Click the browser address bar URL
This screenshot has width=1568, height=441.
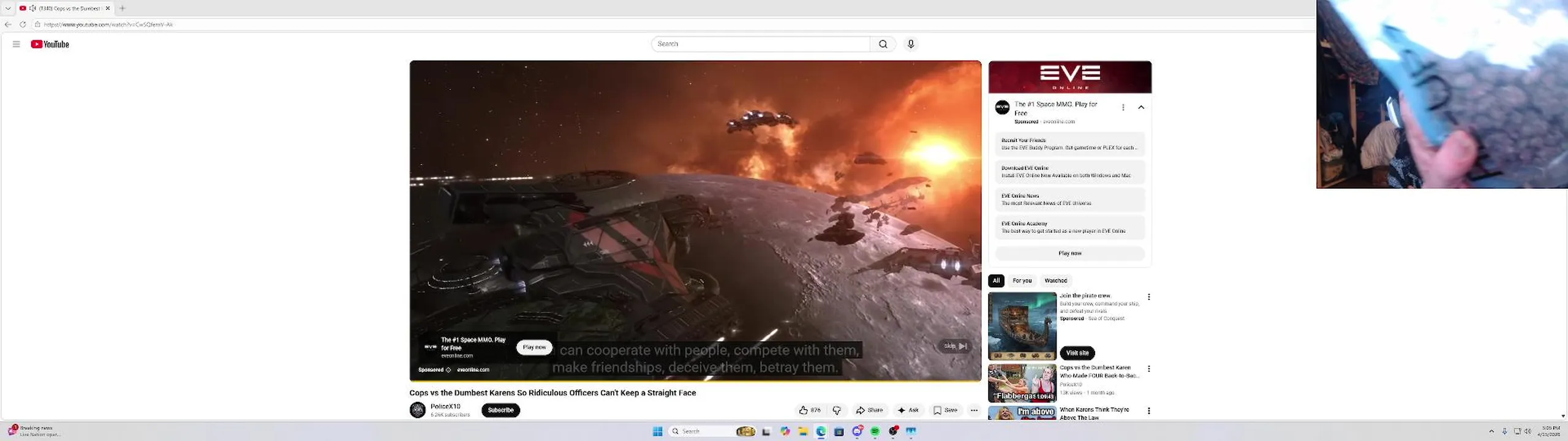pyautogui.click(x=108, y=24)
